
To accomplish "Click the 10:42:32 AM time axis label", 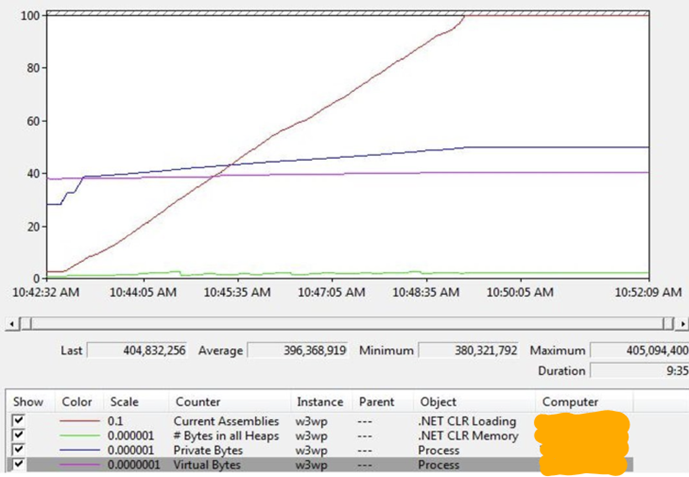I will click(x=46, y=292).
